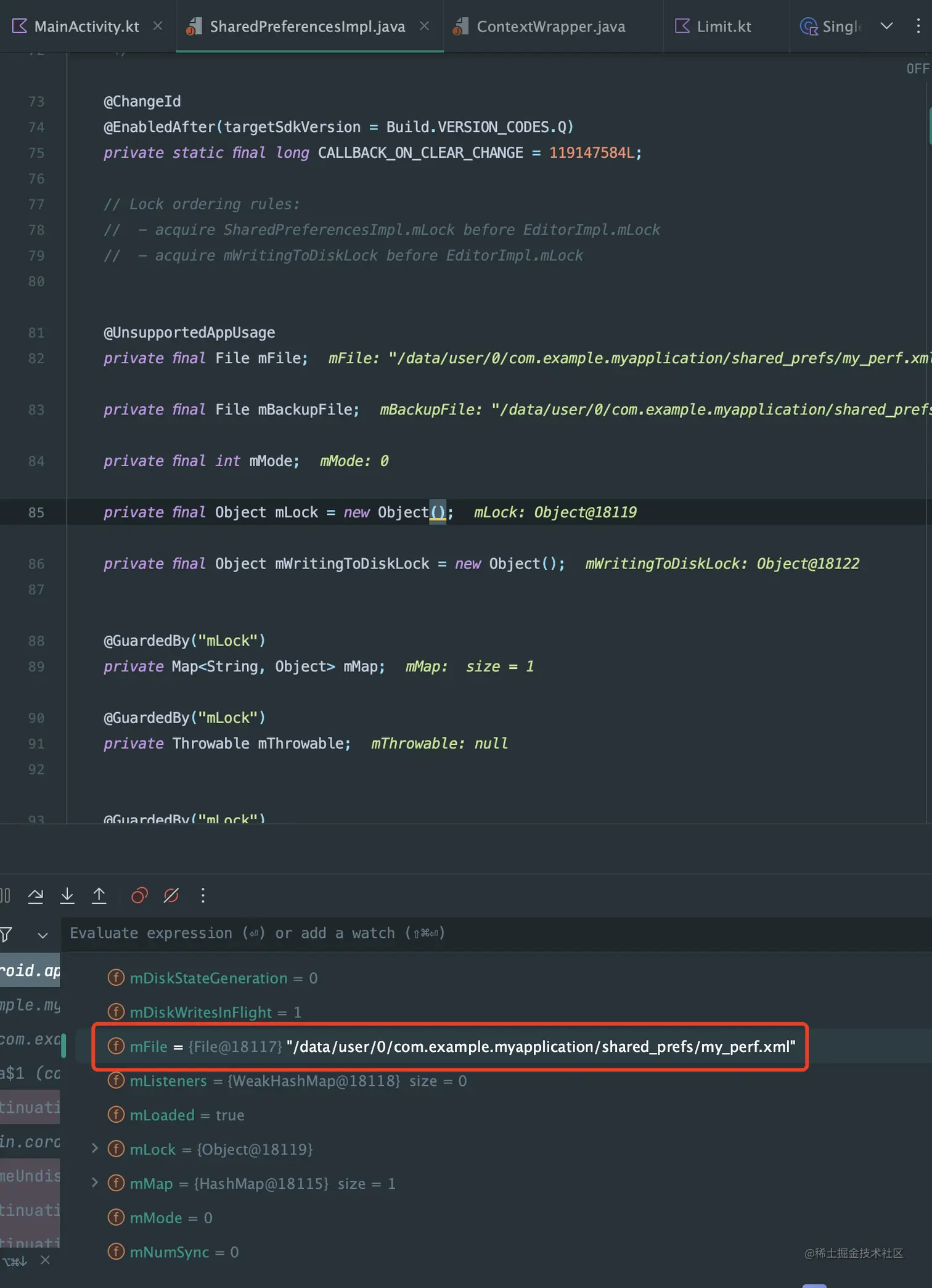Click the Step Out debugger icon
Image resolution: width=932 pixels, height=1288 pixels.
99,895
